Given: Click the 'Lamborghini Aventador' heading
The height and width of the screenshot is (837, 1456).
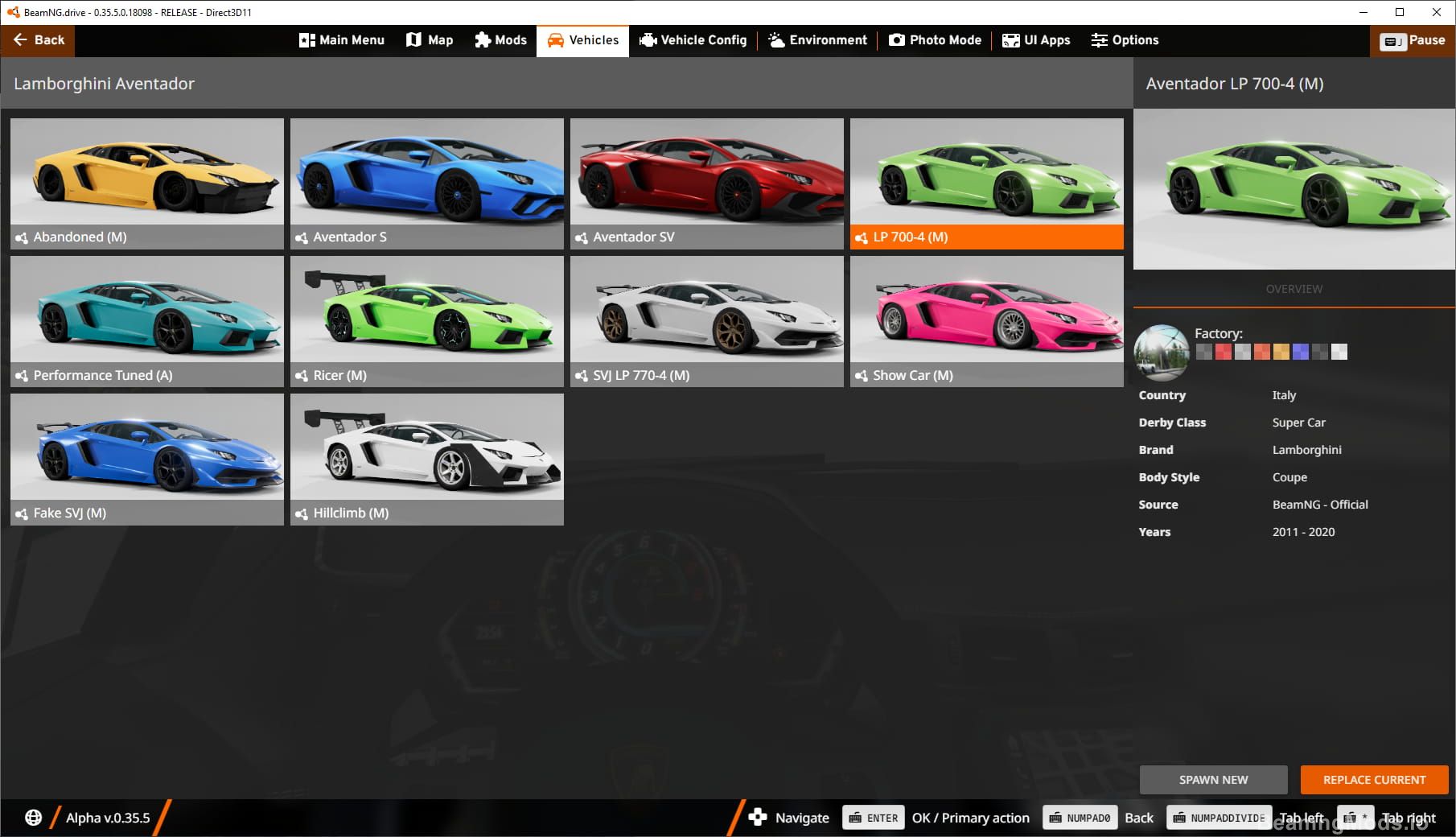Looking at the screenshot, I should (x=104, y=84).
